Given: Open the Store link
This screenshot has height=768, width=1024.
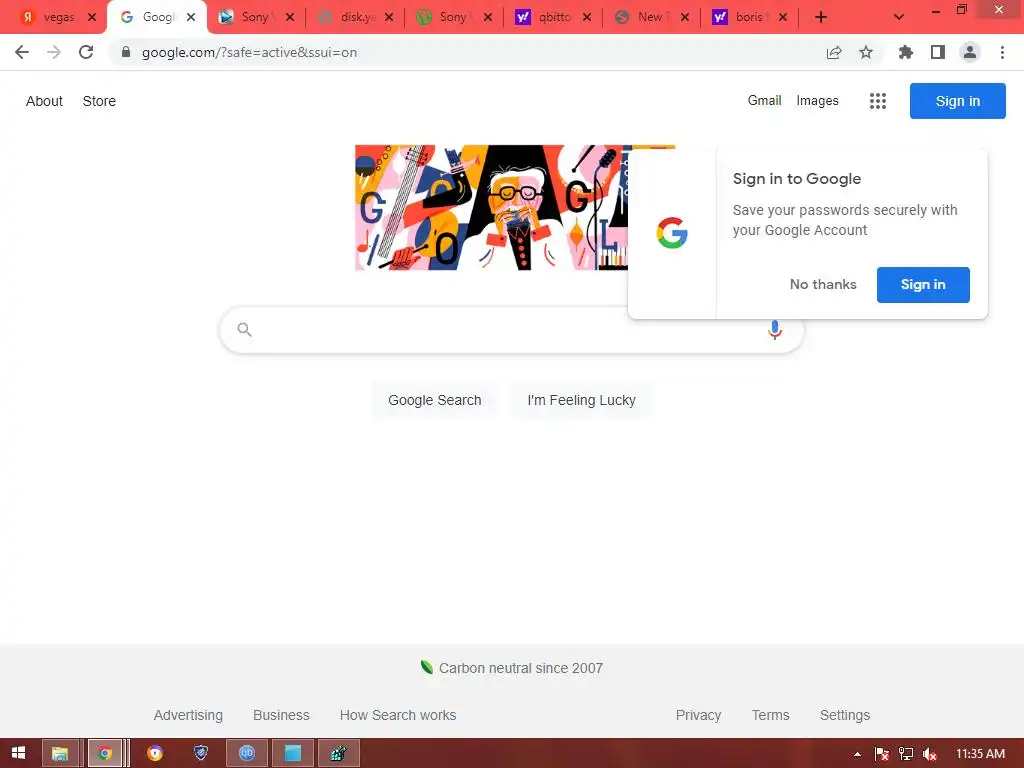Looking at the screenshot, I should pyautogui.click(x=99, y=101).
